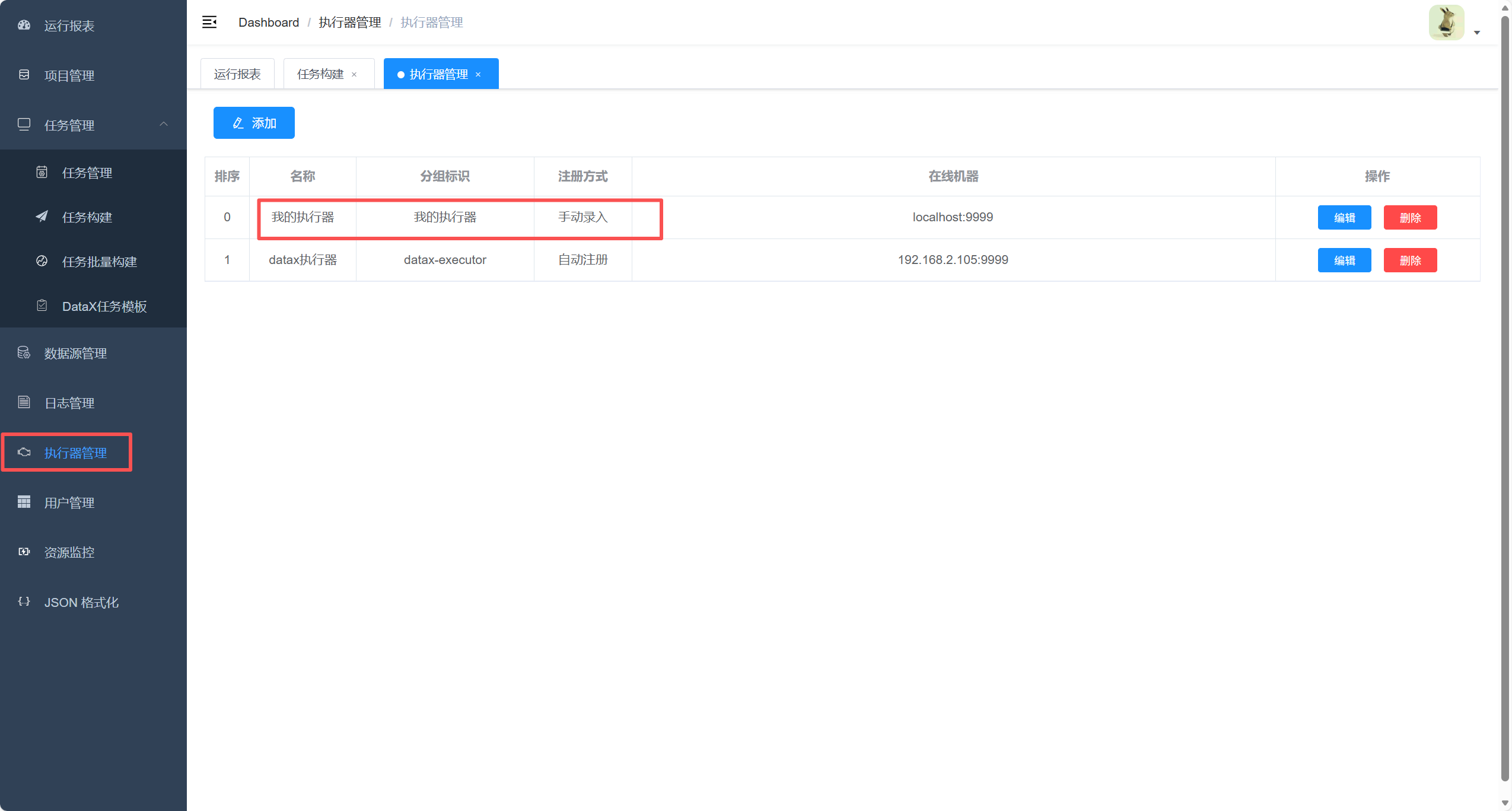The image size is (1512, 811).
Task: Open 用户管理 in sidebar
Action: [x=69, y=502]
